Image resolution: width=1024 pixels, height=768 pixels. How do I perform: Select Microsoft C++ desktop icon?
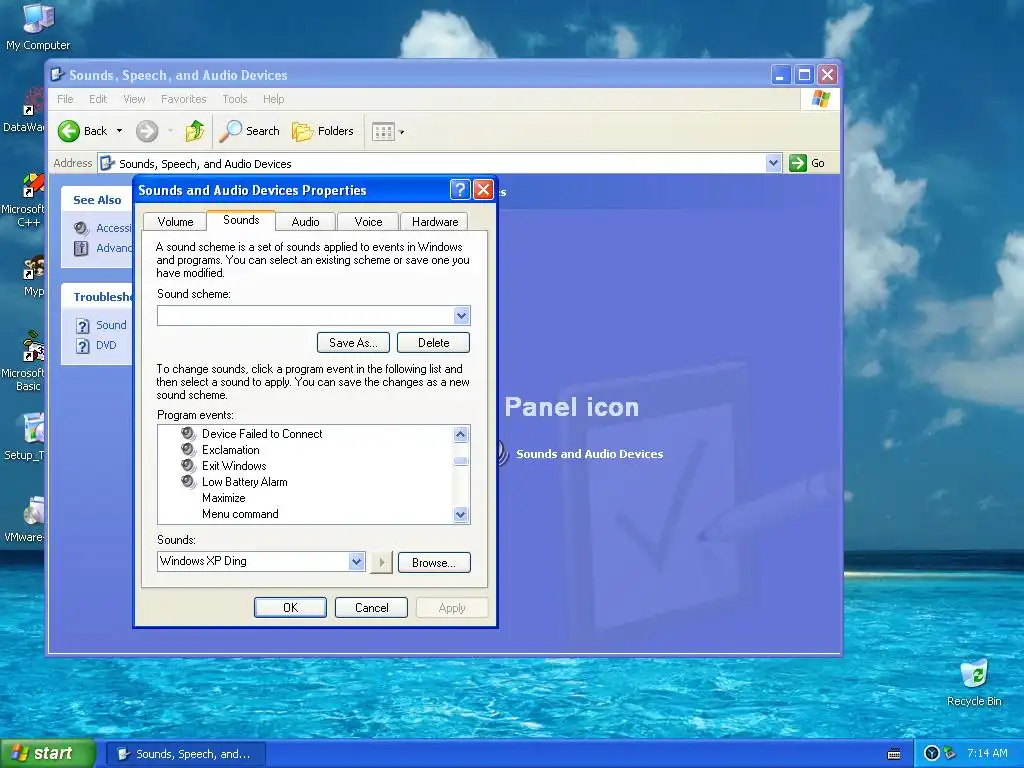[x=25, y=200]
